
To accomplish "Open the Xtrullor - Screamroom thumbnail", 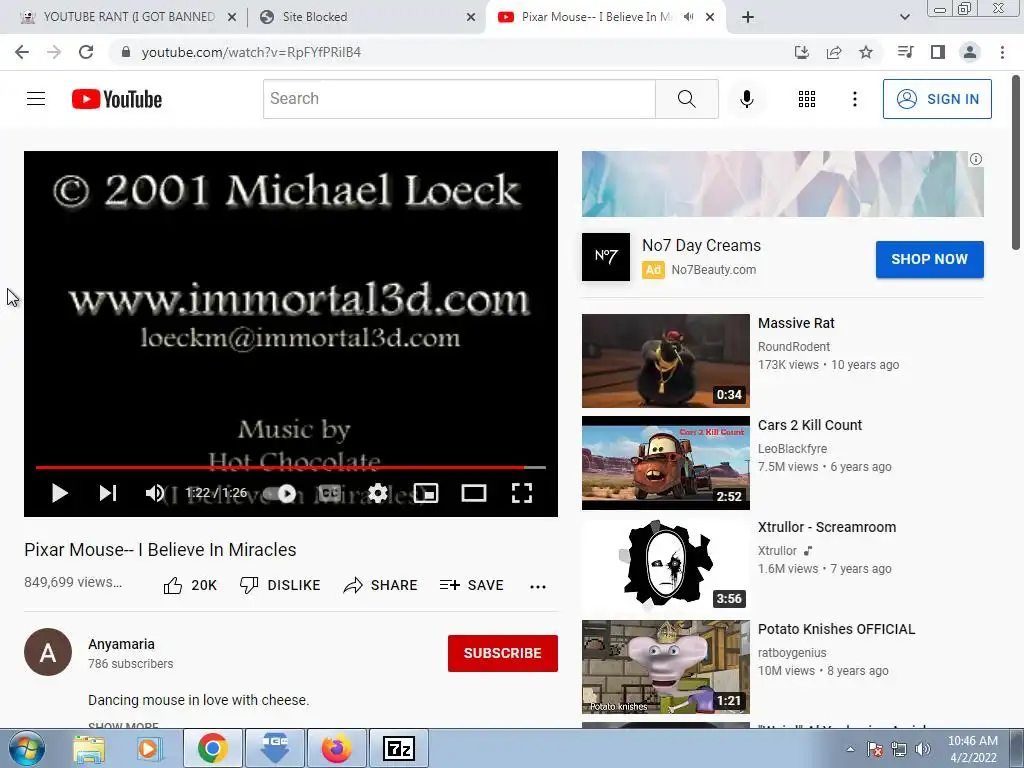I will [665, 564].
